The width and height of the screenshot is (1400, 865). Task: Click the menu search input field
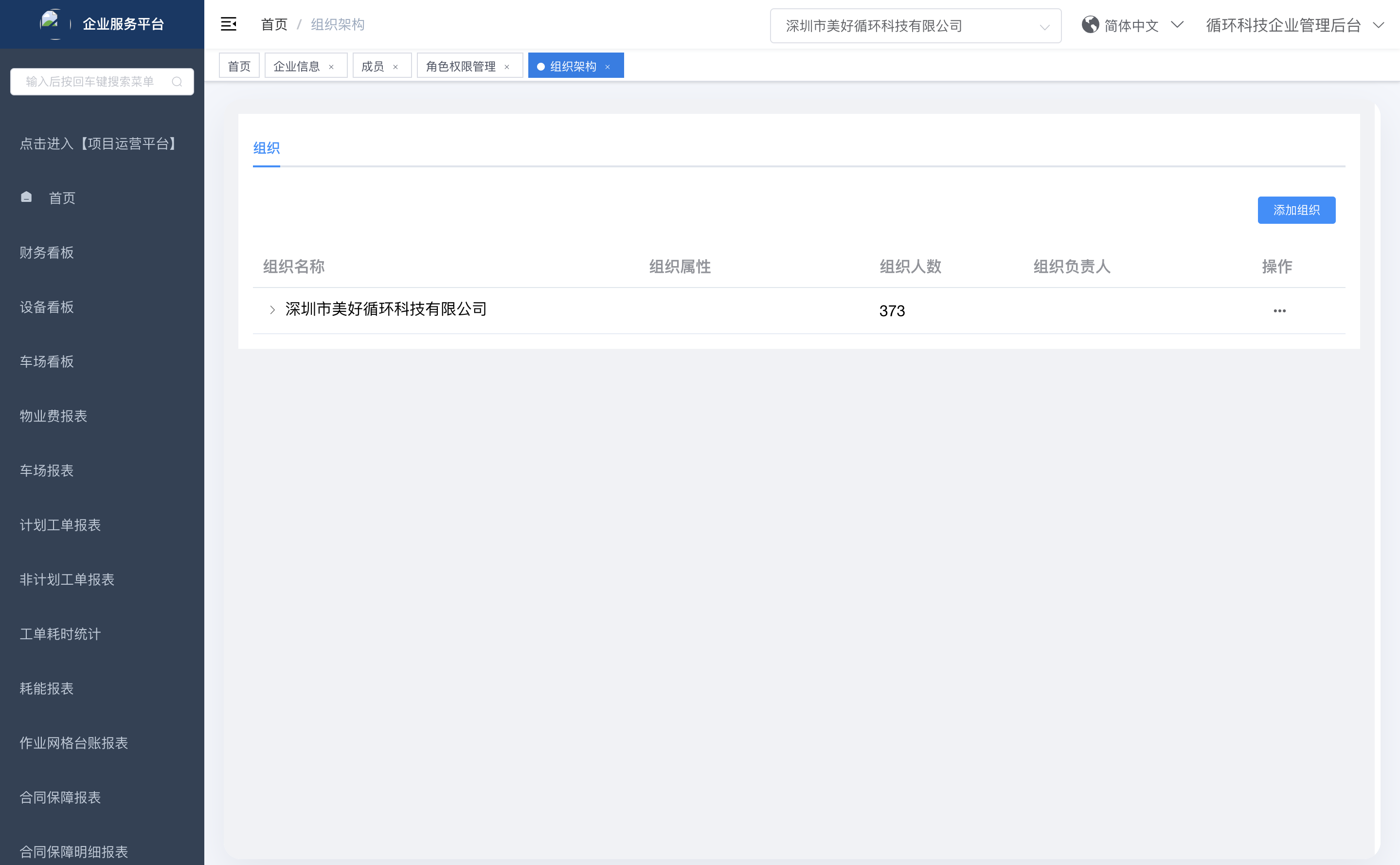pos(90,82)
